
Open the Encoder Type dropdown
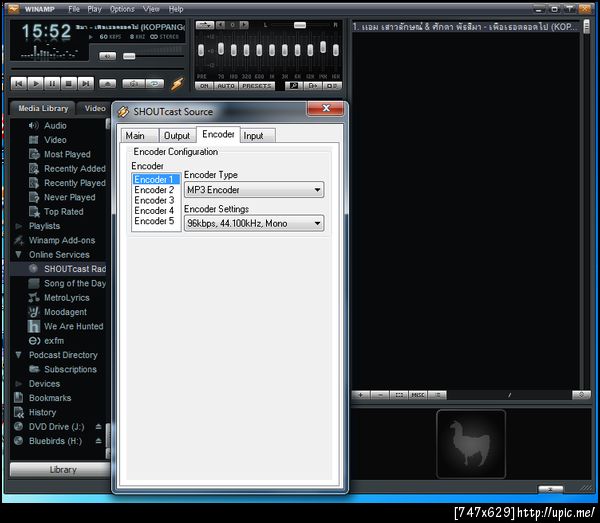254,190
